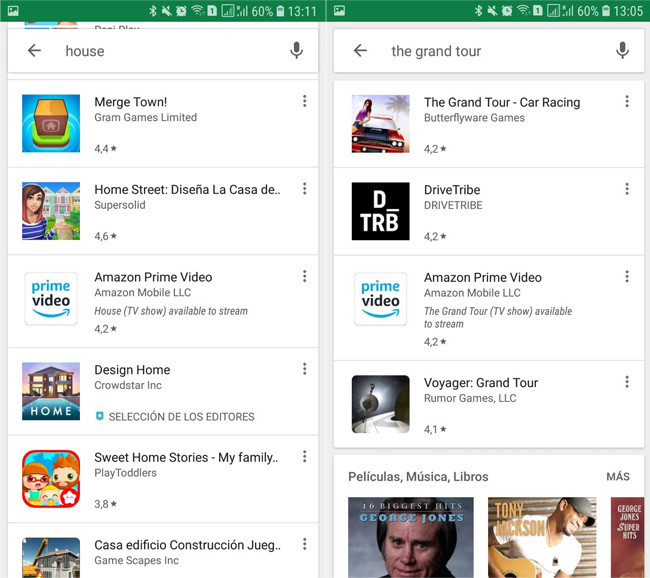Tap the 'SELECCIÓN DE LOS EDITORES' badge
The width and height of the screenshot is (650, 578).
[175, 417]
